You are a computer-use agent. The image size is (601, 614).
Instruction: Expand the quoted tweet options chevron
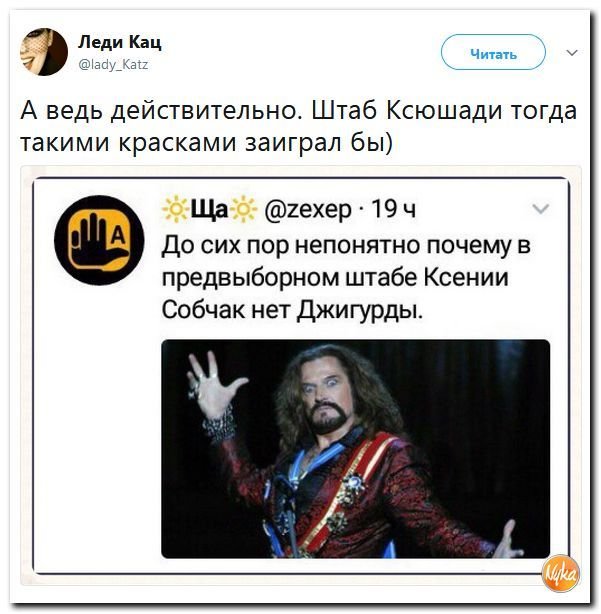click(x=541, y=209)
